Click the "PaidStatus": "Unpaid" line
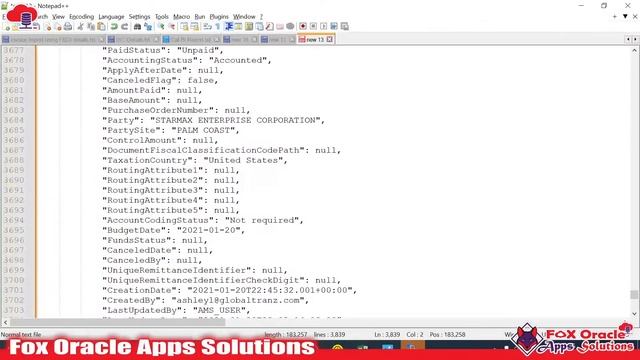 coord(163,51)
